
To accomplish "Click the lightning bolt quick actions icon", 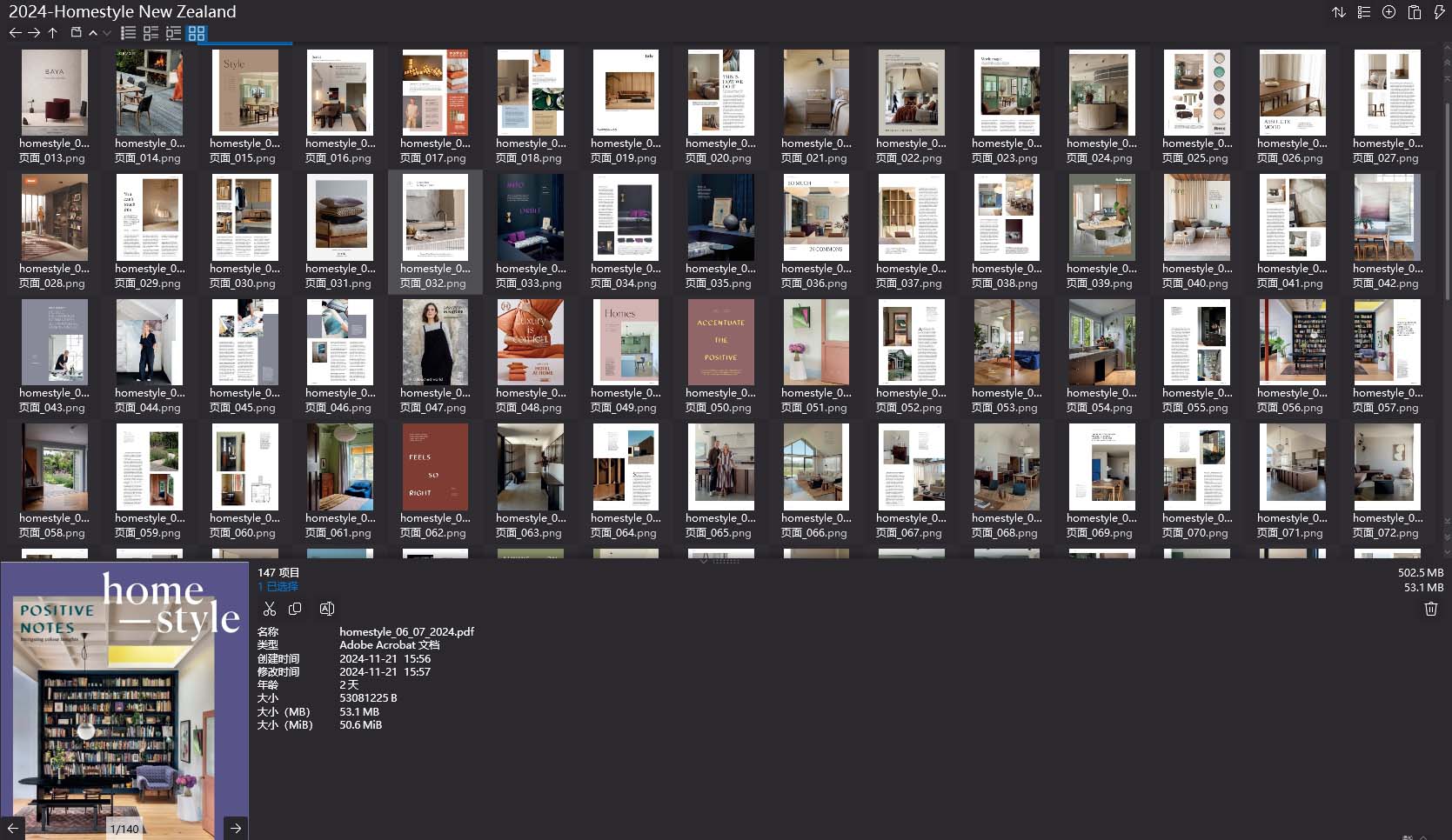I will [1439, 12].
